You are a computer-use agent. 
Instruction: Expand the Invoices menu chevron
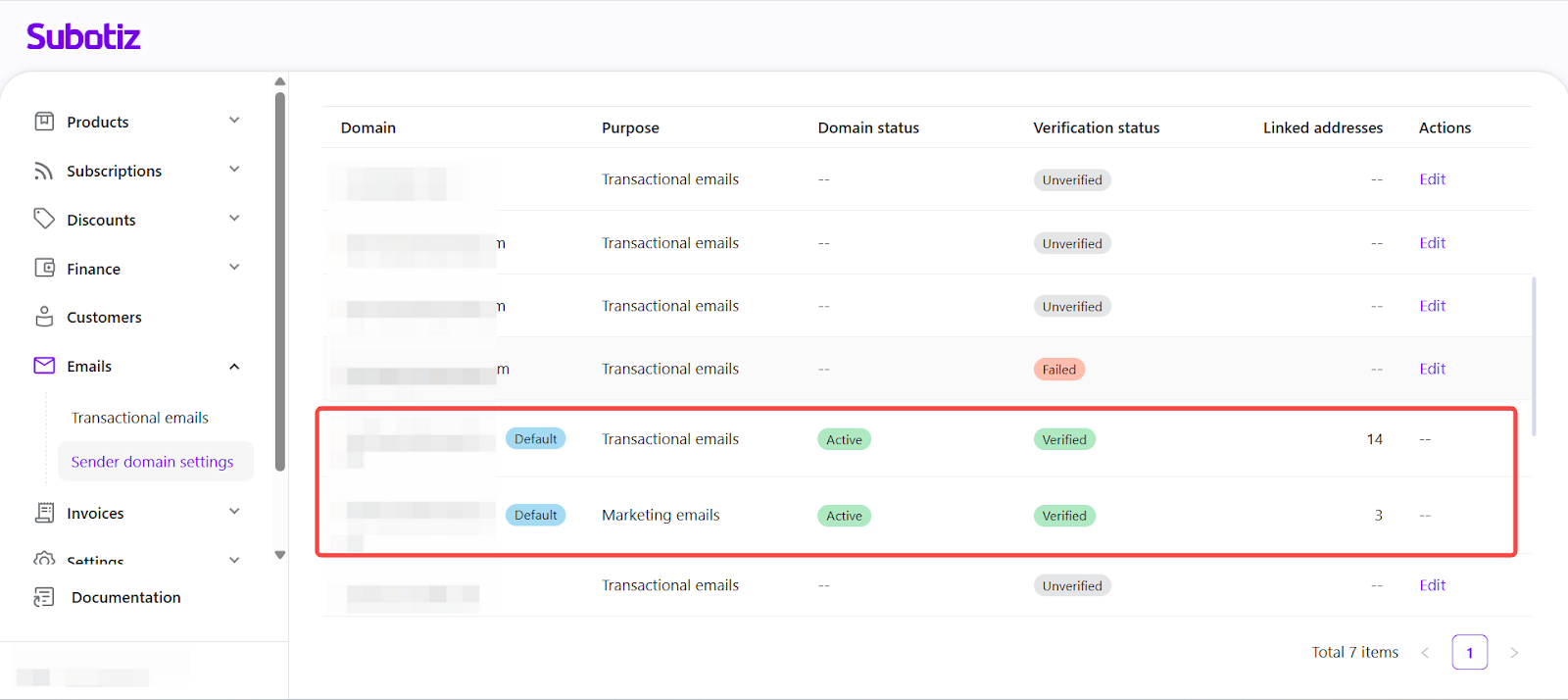point(234,512)
